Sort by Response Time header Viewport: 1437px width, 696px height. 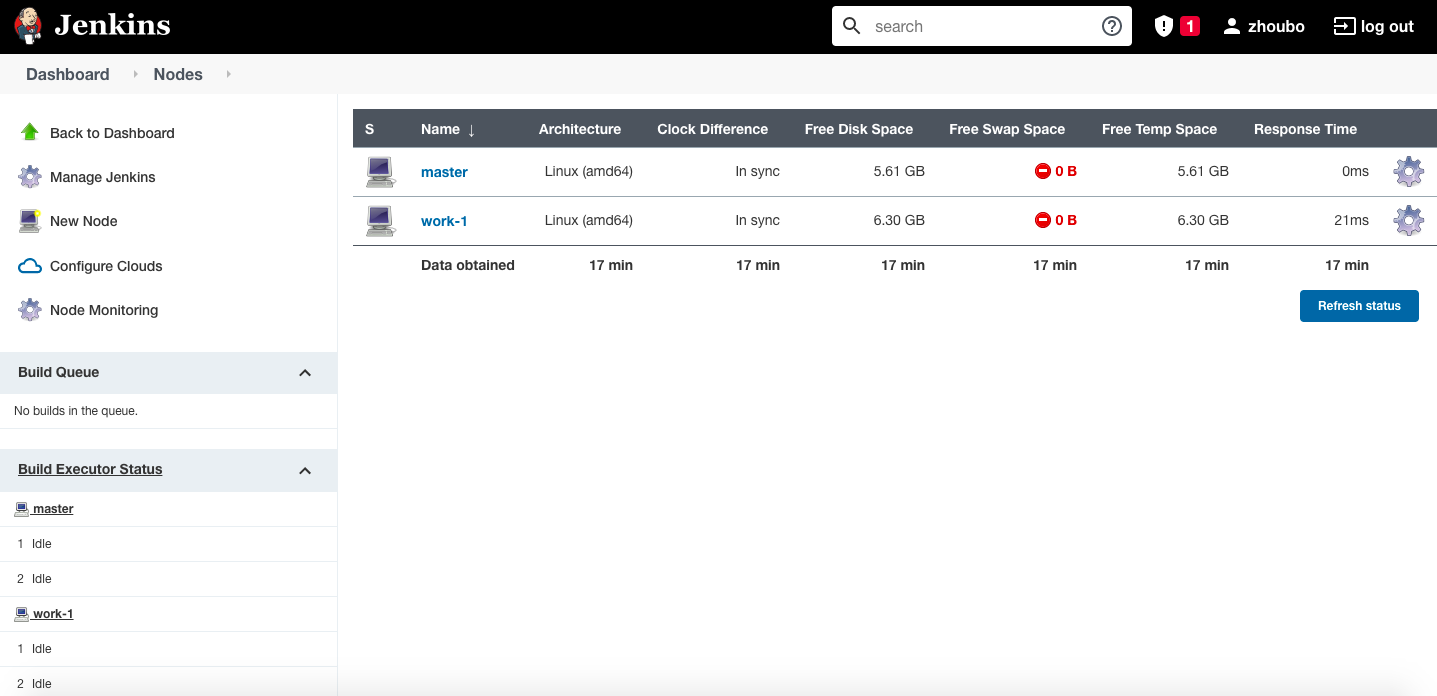(1306, 129)
